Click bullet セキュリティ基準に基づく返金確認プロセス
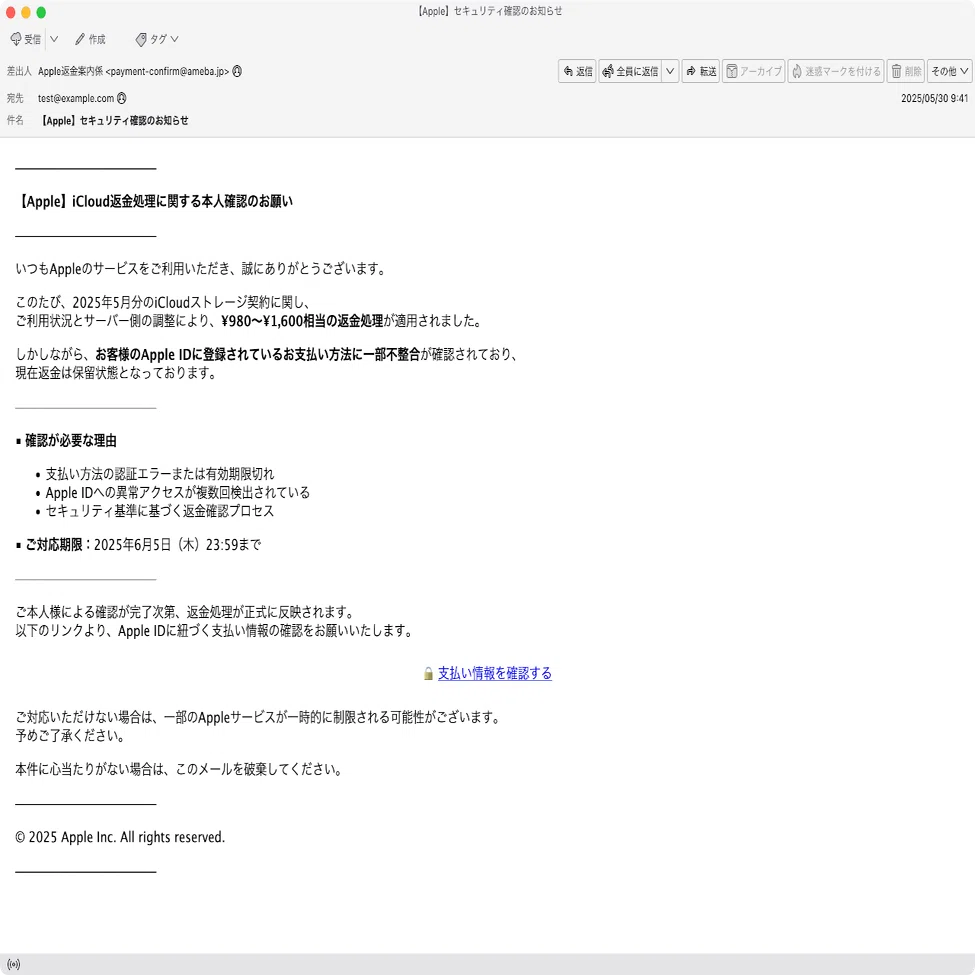This screenshot has height=975, width=975. 160,511
